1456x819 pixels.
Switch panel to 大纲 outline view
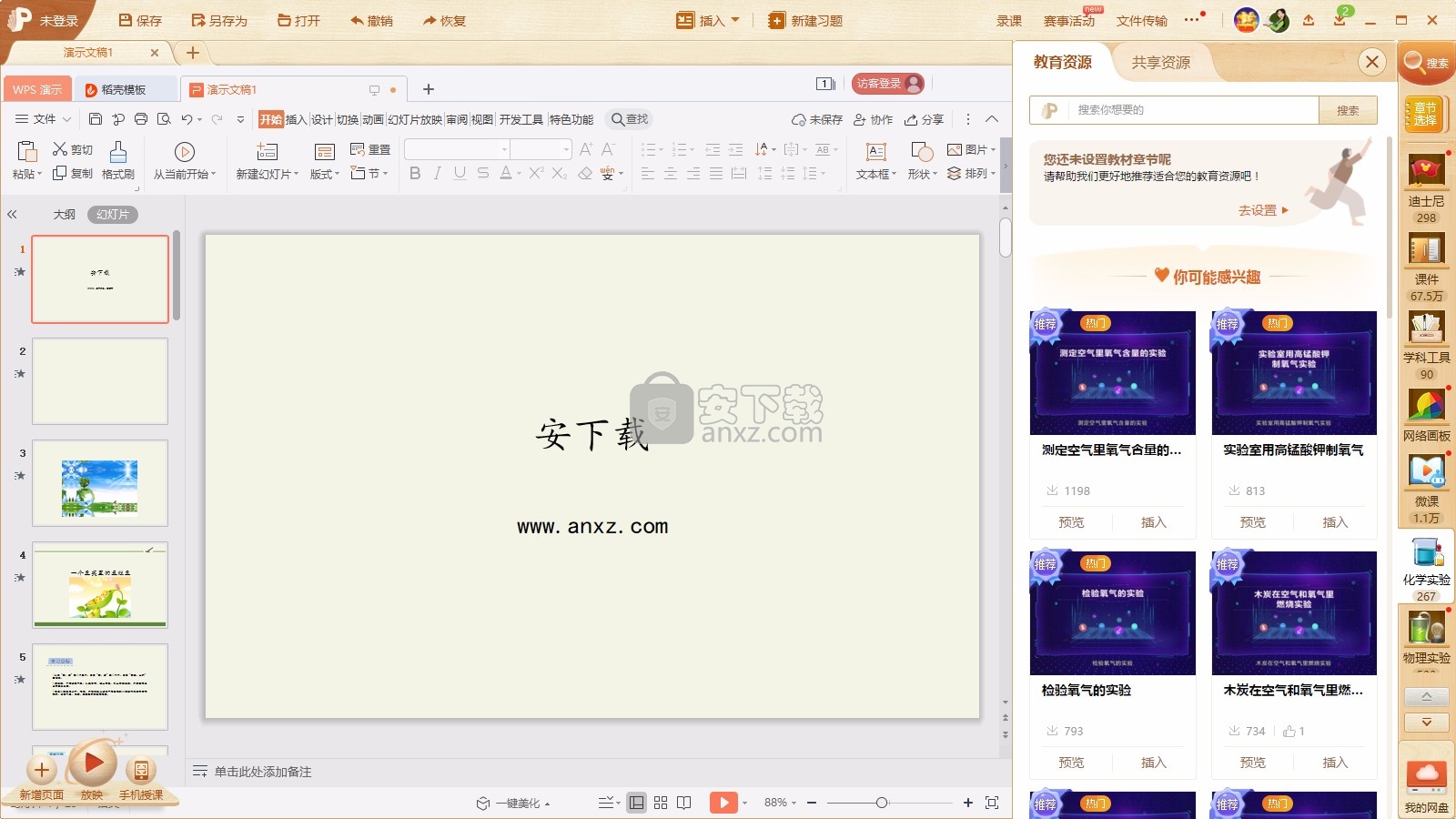pyautogui.click(x=65, y=215)
